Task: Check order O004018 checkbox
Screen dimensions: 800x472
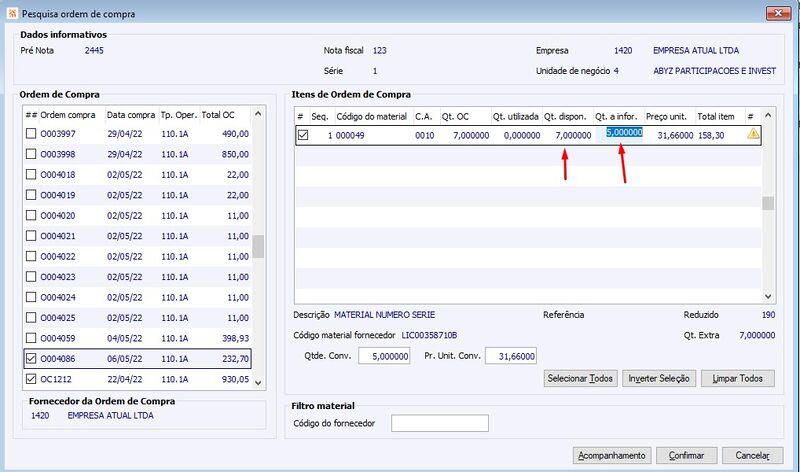Action: coord(31,175)
